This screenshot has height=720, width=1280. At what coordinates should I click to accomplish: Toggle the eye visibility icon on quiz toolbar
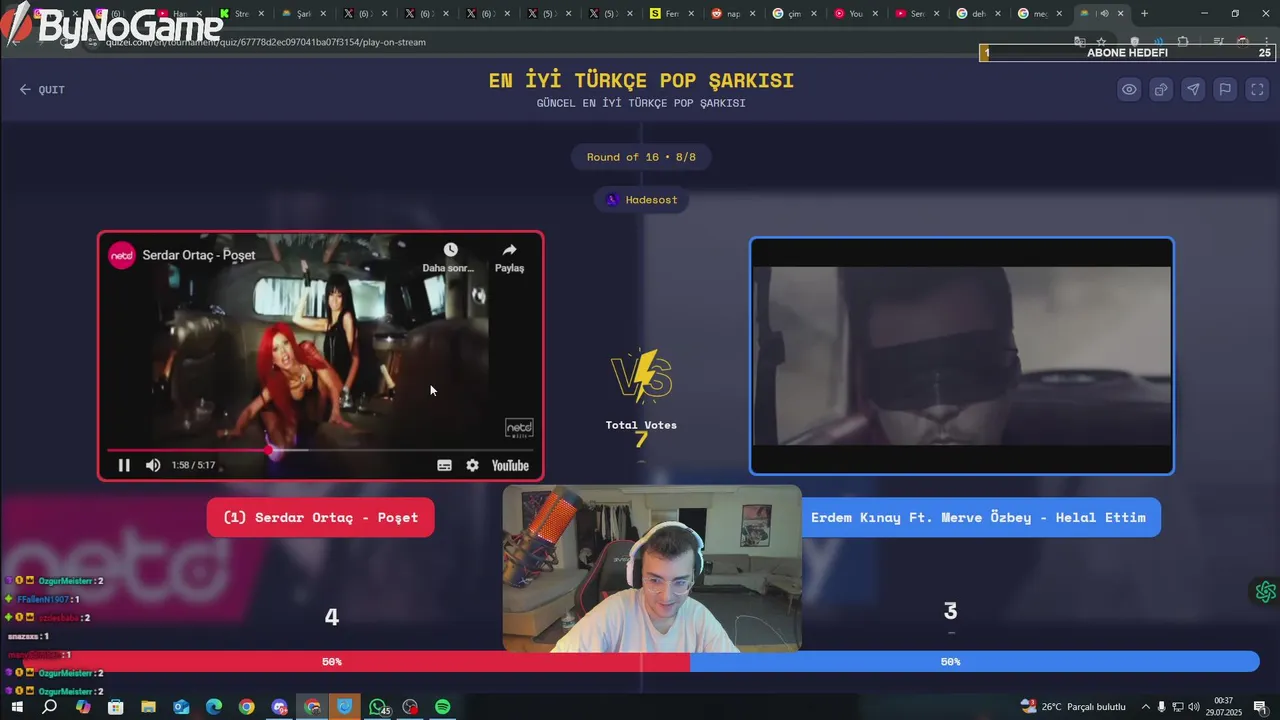[1129, 89]
